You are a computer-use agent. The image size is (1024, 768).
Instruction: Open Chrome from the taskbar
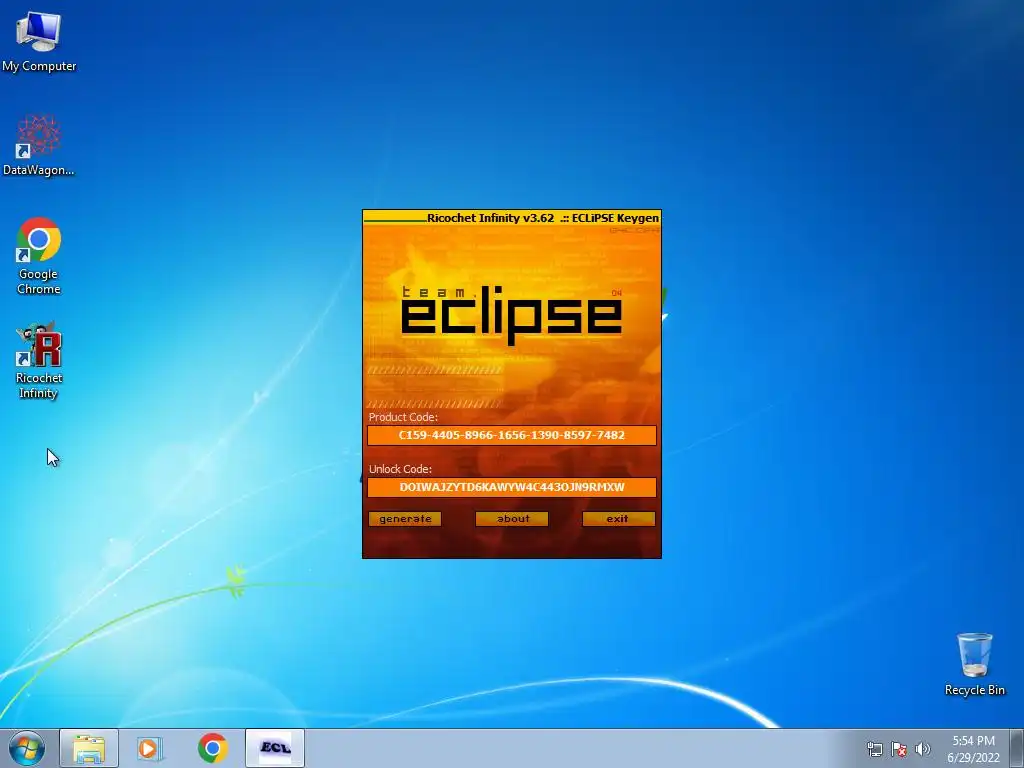(x=212, y=748)
